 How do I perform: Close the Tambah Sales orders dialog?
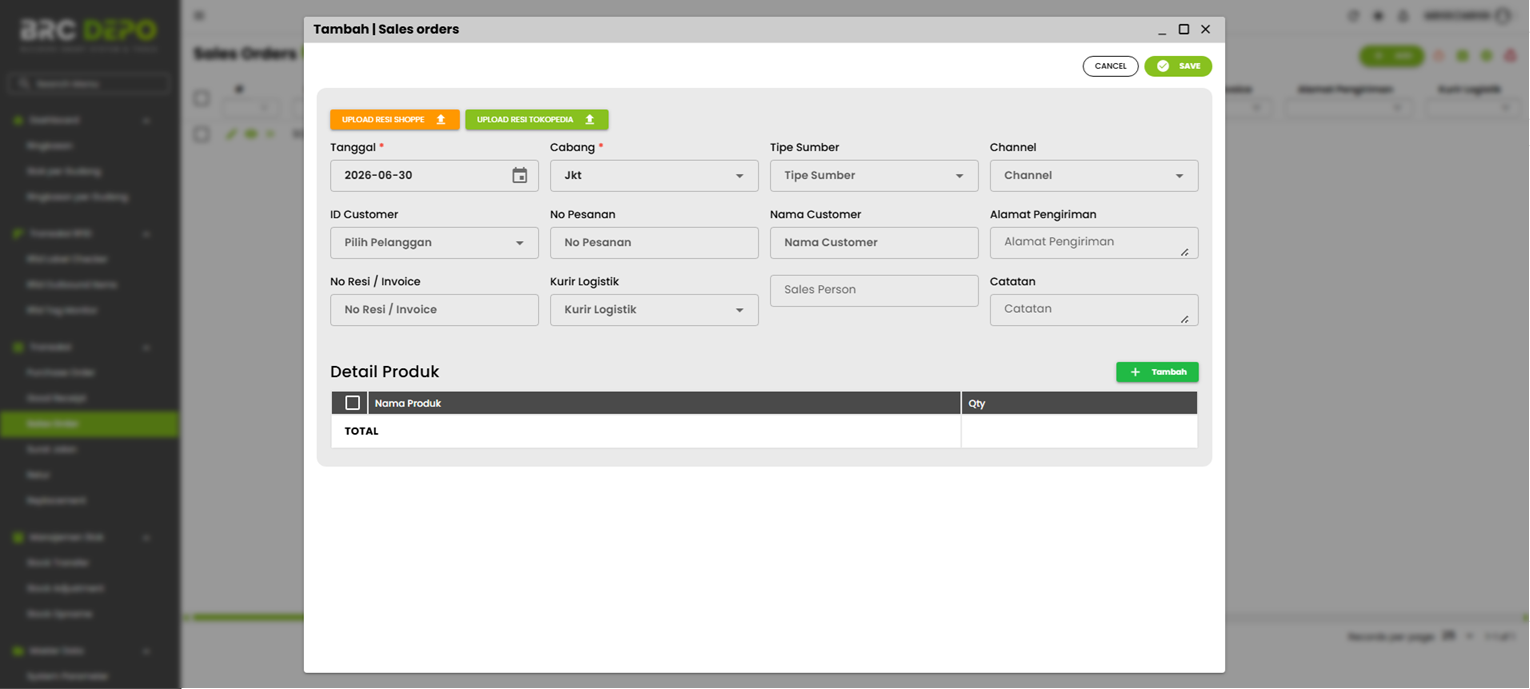1206,29
